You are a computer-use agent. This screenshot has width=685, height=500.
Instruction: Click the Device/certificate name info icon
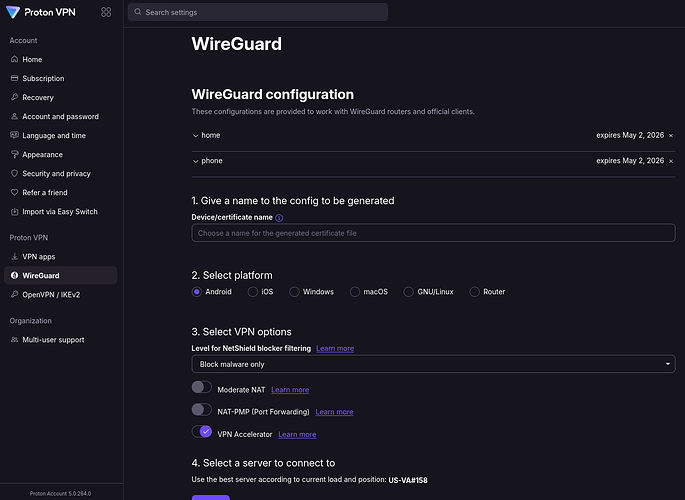[x=279, y=217]
